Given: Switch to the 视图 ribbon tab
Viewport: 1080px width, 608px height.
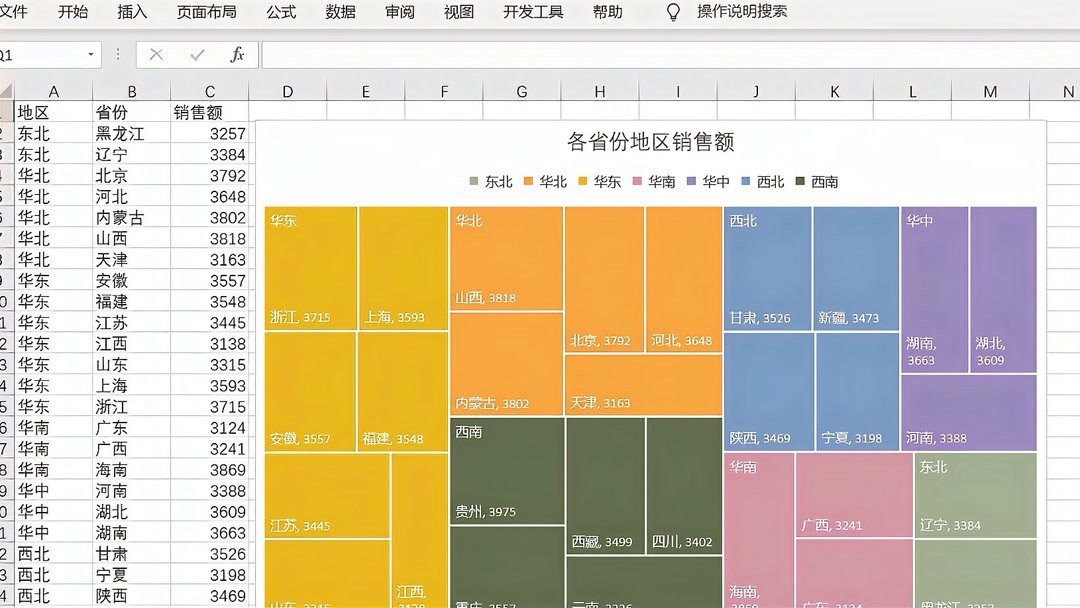Looking at the screenshot, I should [458, 12].
